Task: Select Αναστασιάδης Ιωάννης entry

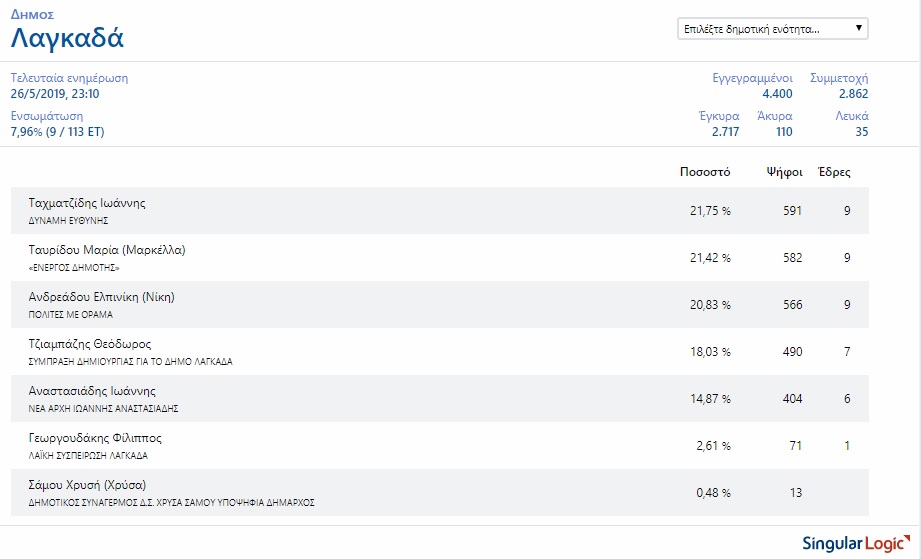Action: [x=92, y=391]
